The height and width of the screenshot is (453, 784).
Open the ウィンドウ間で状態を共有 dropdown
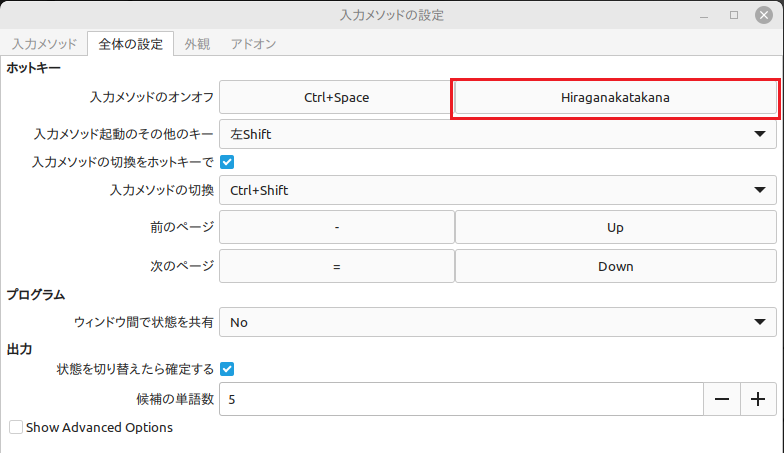pyautogui.click(x=498, y=322)
